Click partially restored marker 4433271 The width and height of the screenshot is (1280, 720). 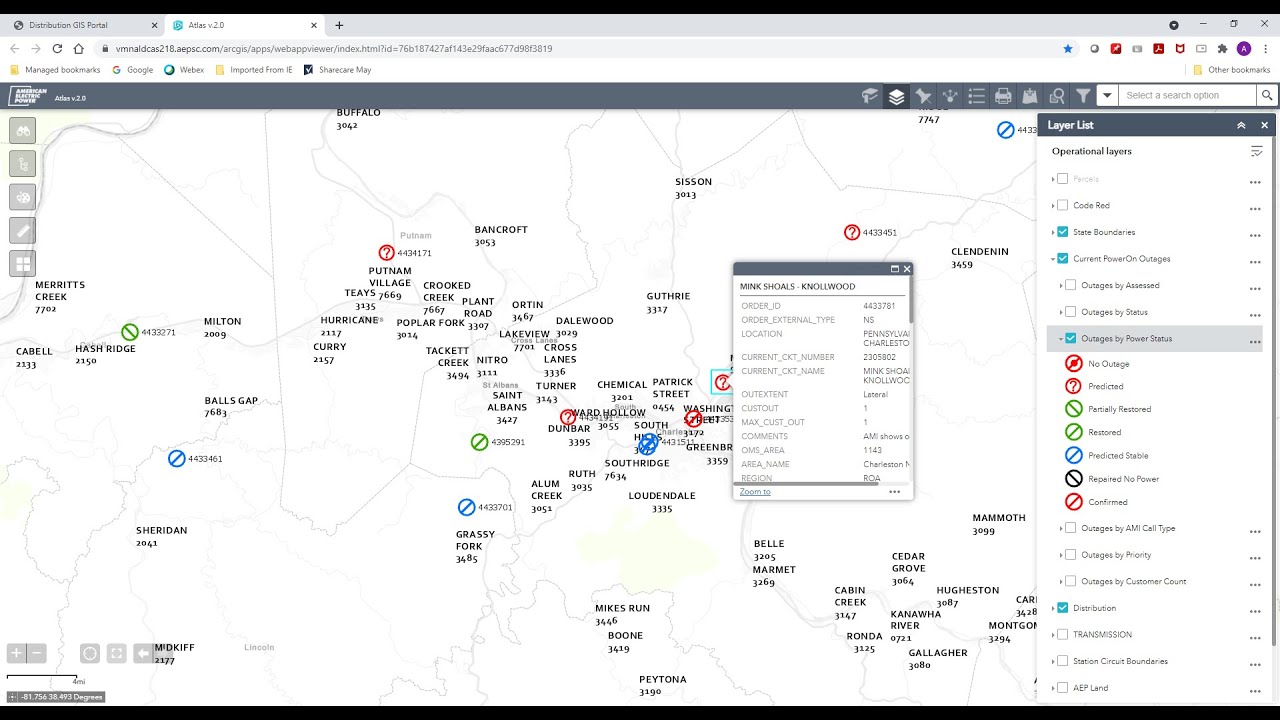click(130, 332)
